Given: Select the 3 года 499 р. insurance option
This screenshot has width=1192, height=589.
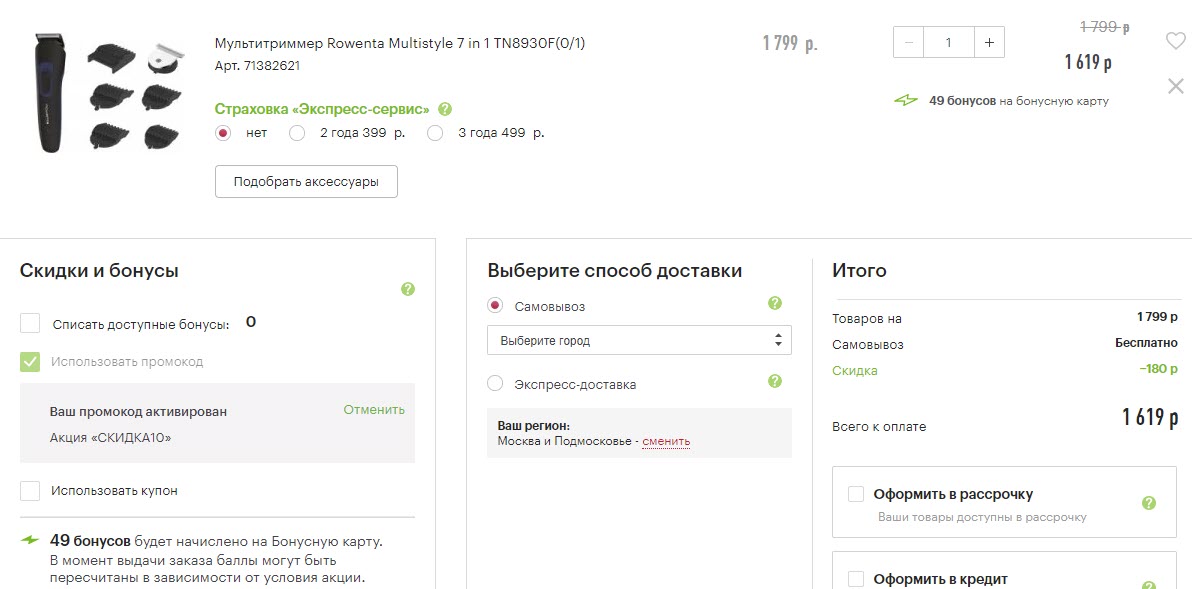Looking at the screenshot, I should (435, 132).
